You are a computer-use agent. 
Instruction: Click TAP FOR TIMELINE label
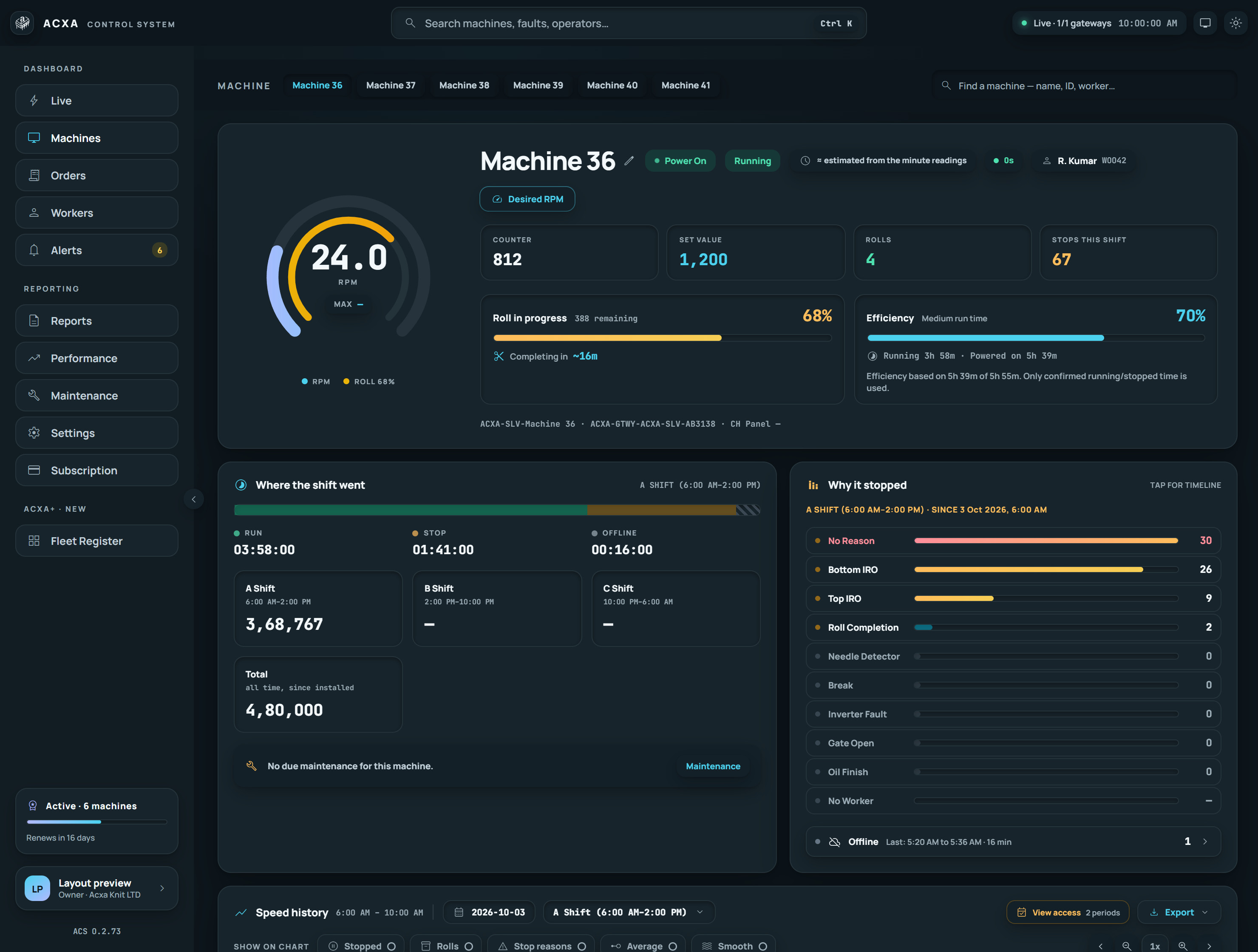[x=1185, y=485]
